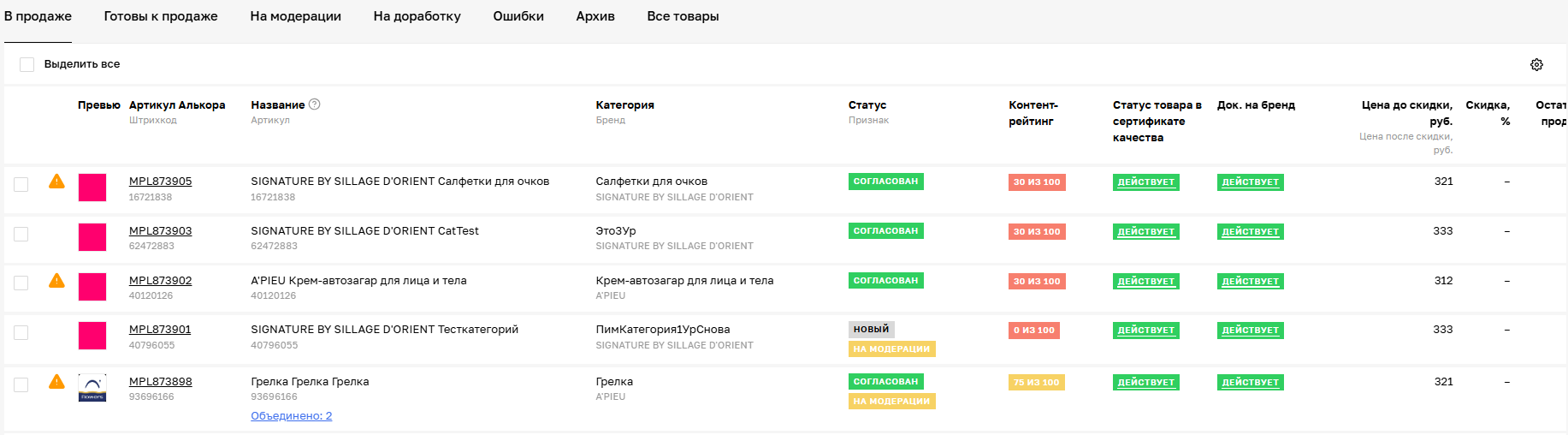Select checkbox for MPL873905 row
This screenshot has height=435, width=1568.
point(21,184)
